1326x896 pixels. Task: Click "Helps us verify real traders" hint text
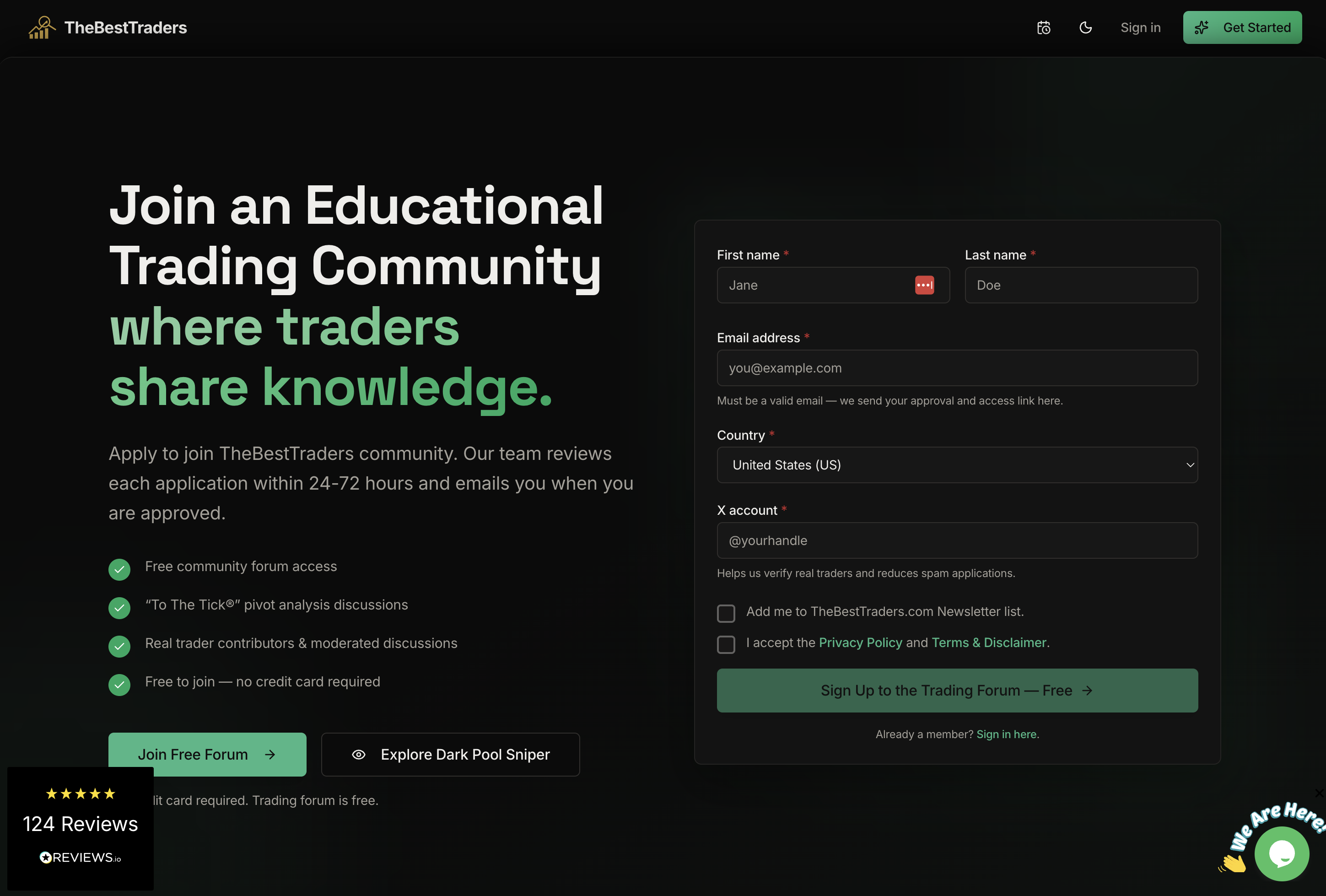click(866, 573)
